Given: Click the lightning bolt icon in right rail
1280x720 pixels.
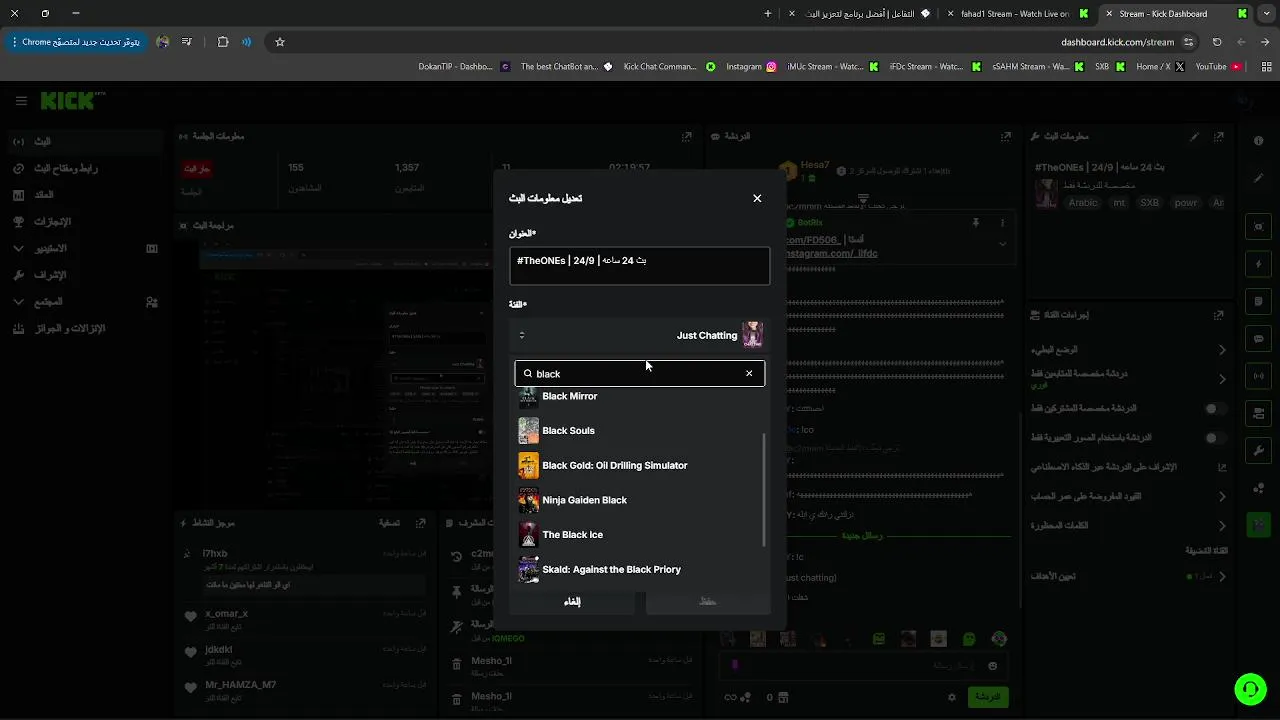Looking at the screenshot, I should (1258, 265).
